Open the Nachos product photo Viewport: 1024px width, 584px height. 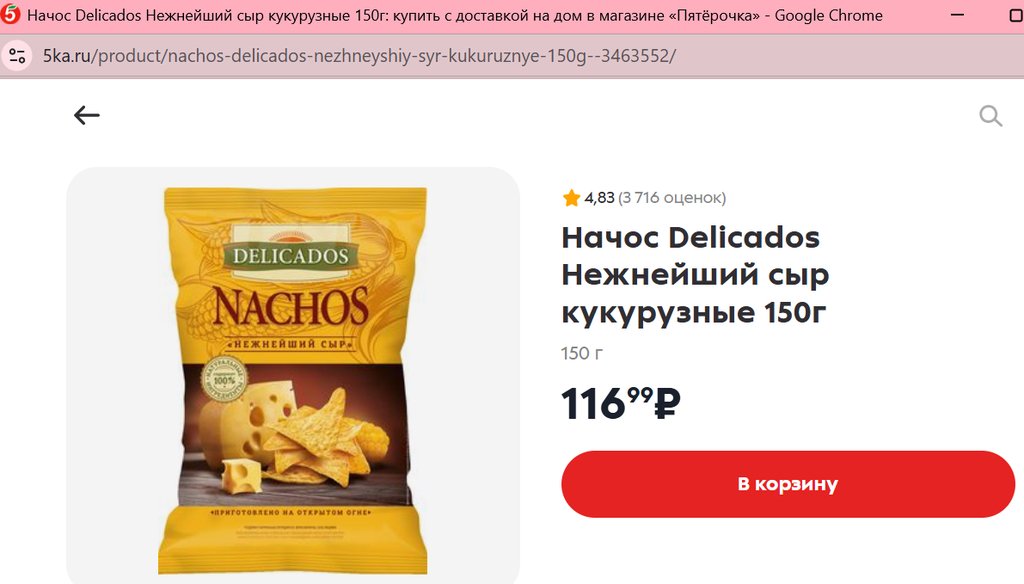click(x=293, y=376)
